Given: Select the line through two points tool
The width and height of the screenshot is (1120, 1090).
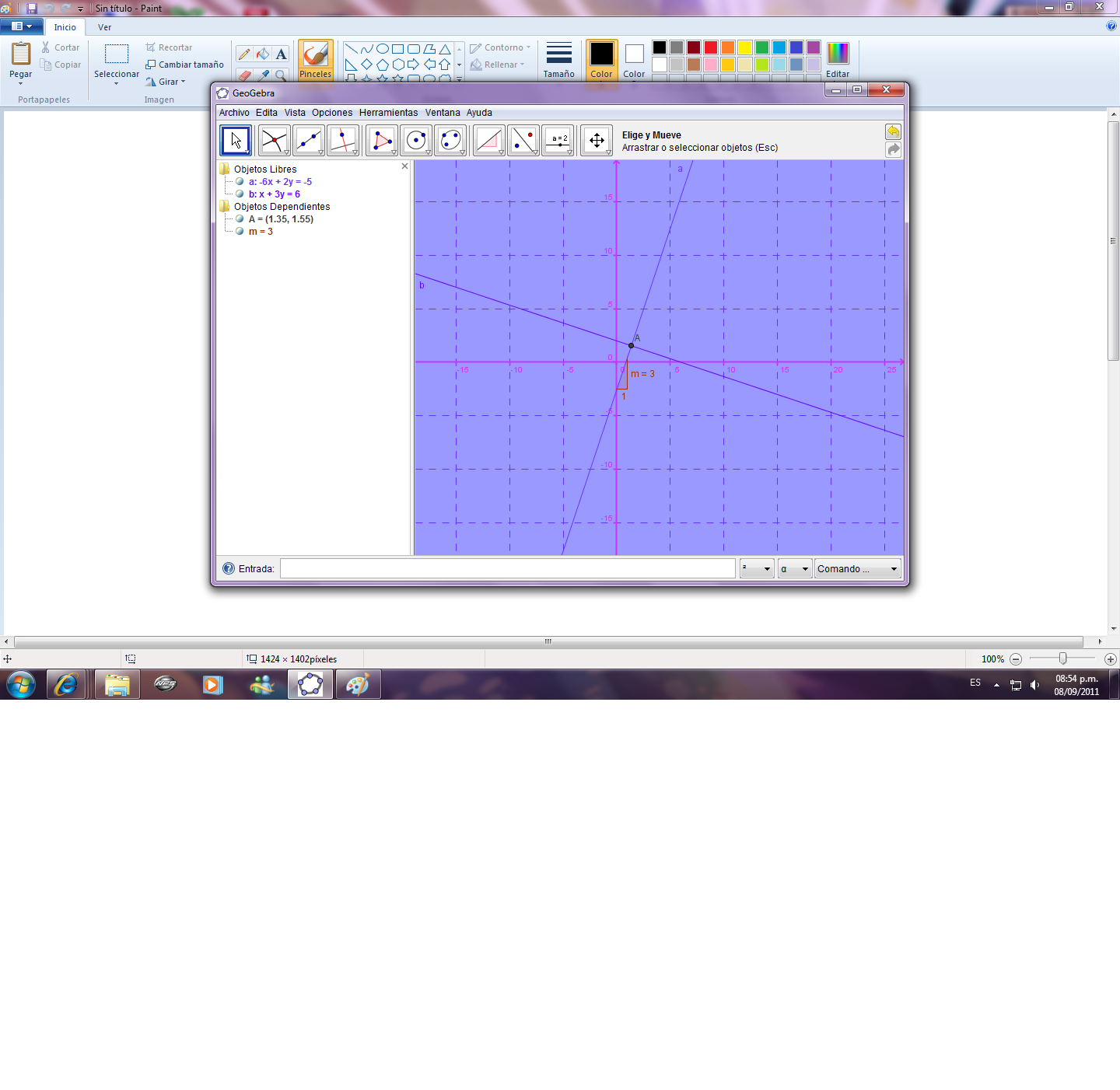Looking at the screenshot, I should coord(309,141).
